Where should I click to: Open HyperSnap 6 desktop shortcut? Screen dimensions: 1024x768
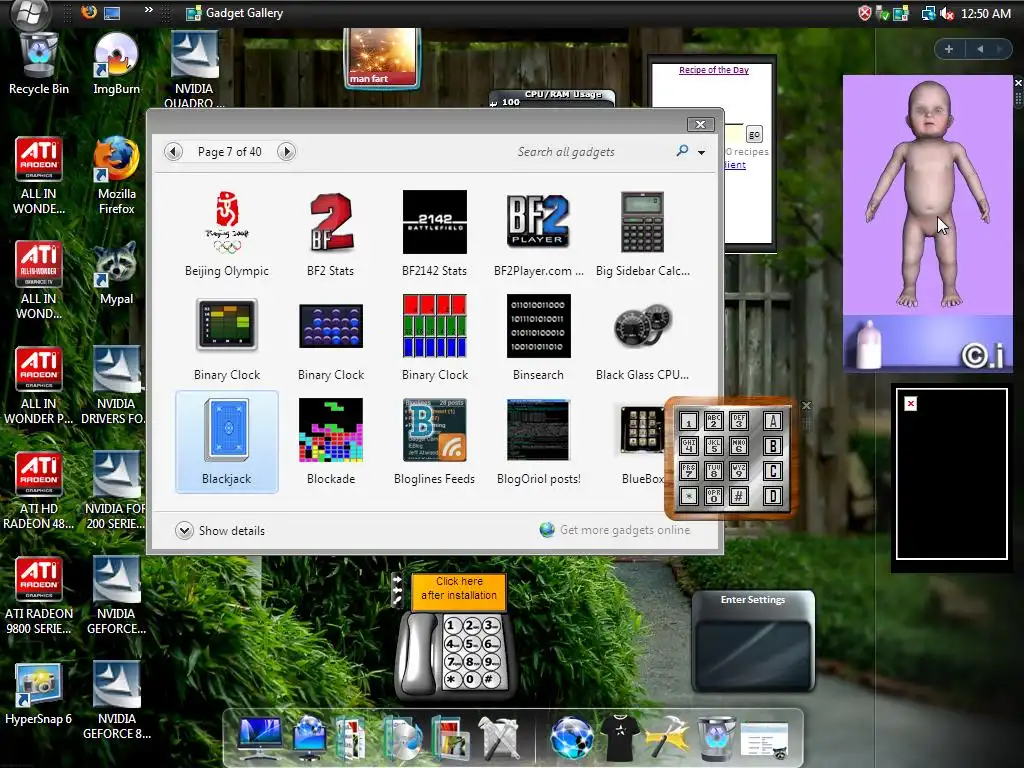(39, 694)
